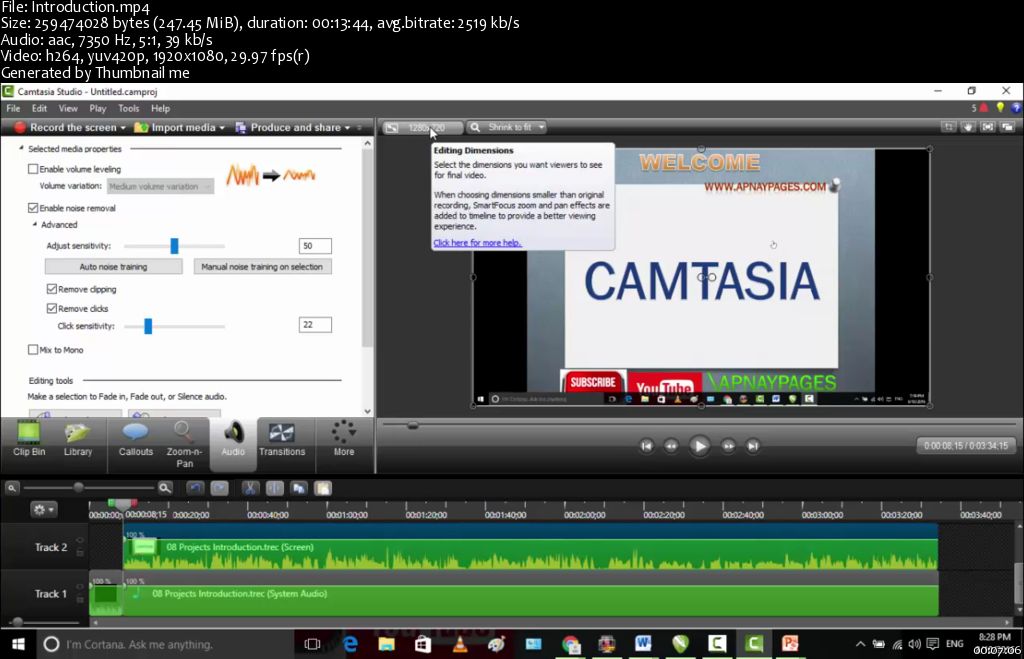1024x659 pixels.
Task: Click the Adjust sensitivity value field
Action: [x=315, y=246]
